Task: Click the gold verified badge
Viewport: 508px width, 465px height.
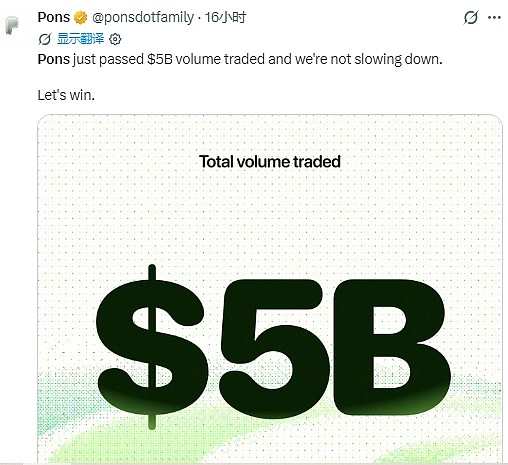Action: coord(80,17)
